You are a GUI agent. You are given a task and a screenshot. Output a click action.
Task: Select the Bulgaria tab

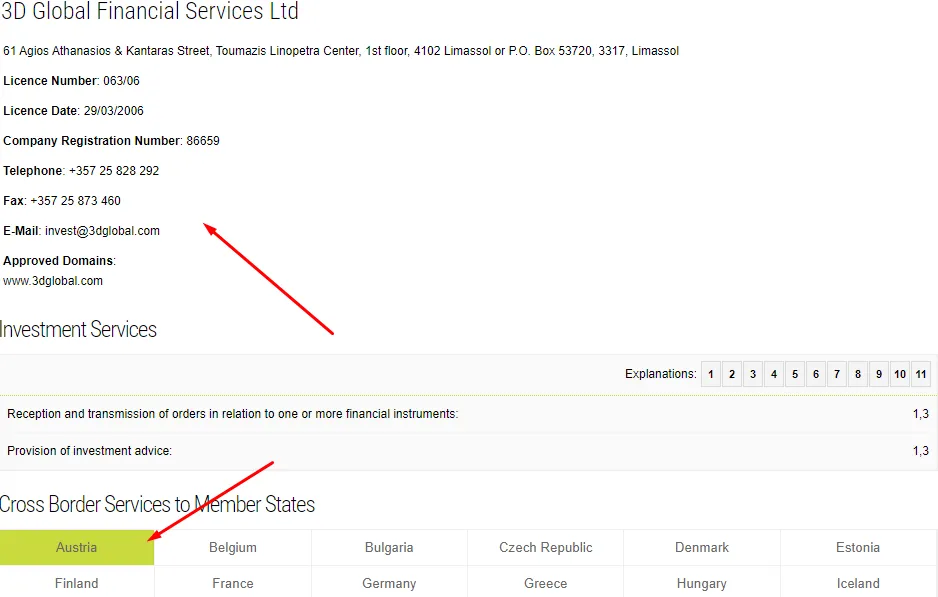(x=389, y=547)
